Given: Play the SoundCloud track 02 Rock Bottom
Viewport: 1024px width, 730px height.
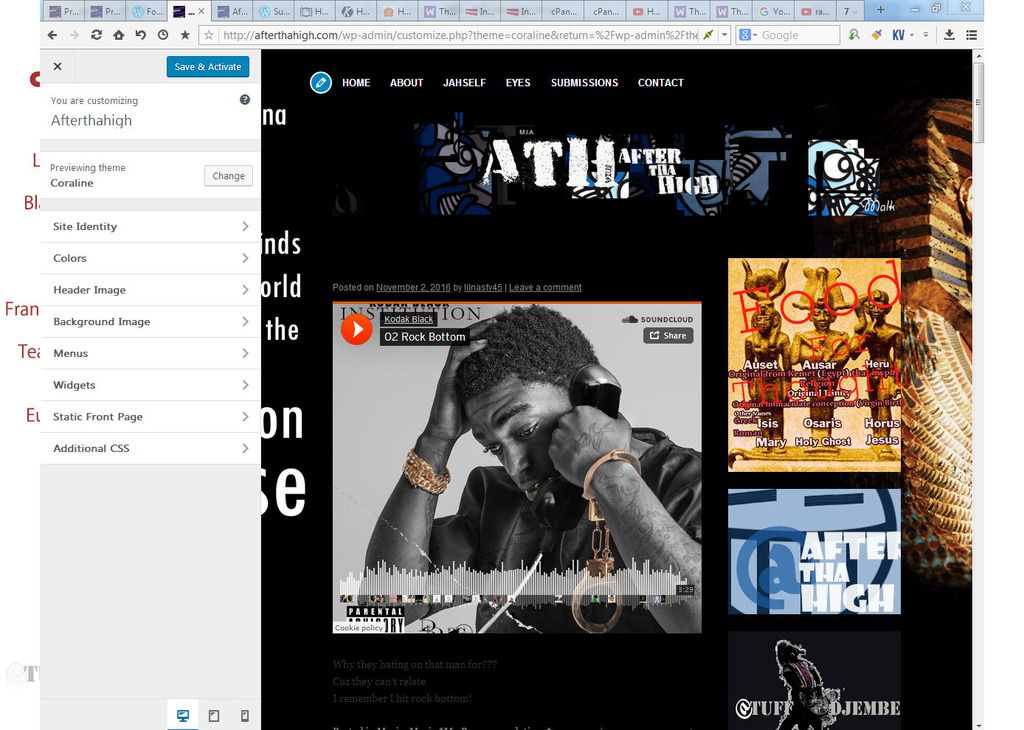Looking at the screenshot, I should pyautogui.click(x=357, y=328).
